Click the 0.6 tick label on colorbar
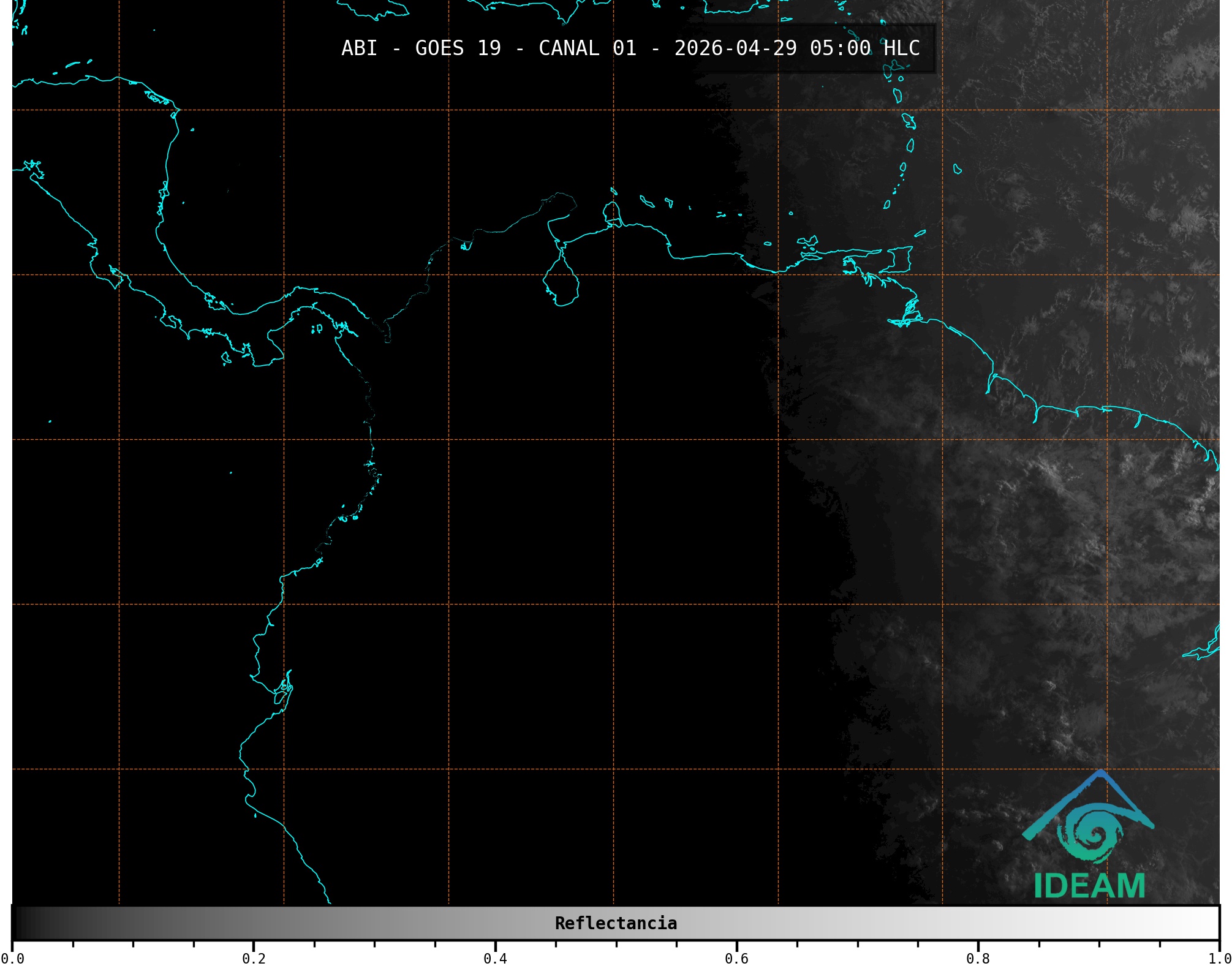Screen dimensions: 1232x966 click(x=736, y=958)
